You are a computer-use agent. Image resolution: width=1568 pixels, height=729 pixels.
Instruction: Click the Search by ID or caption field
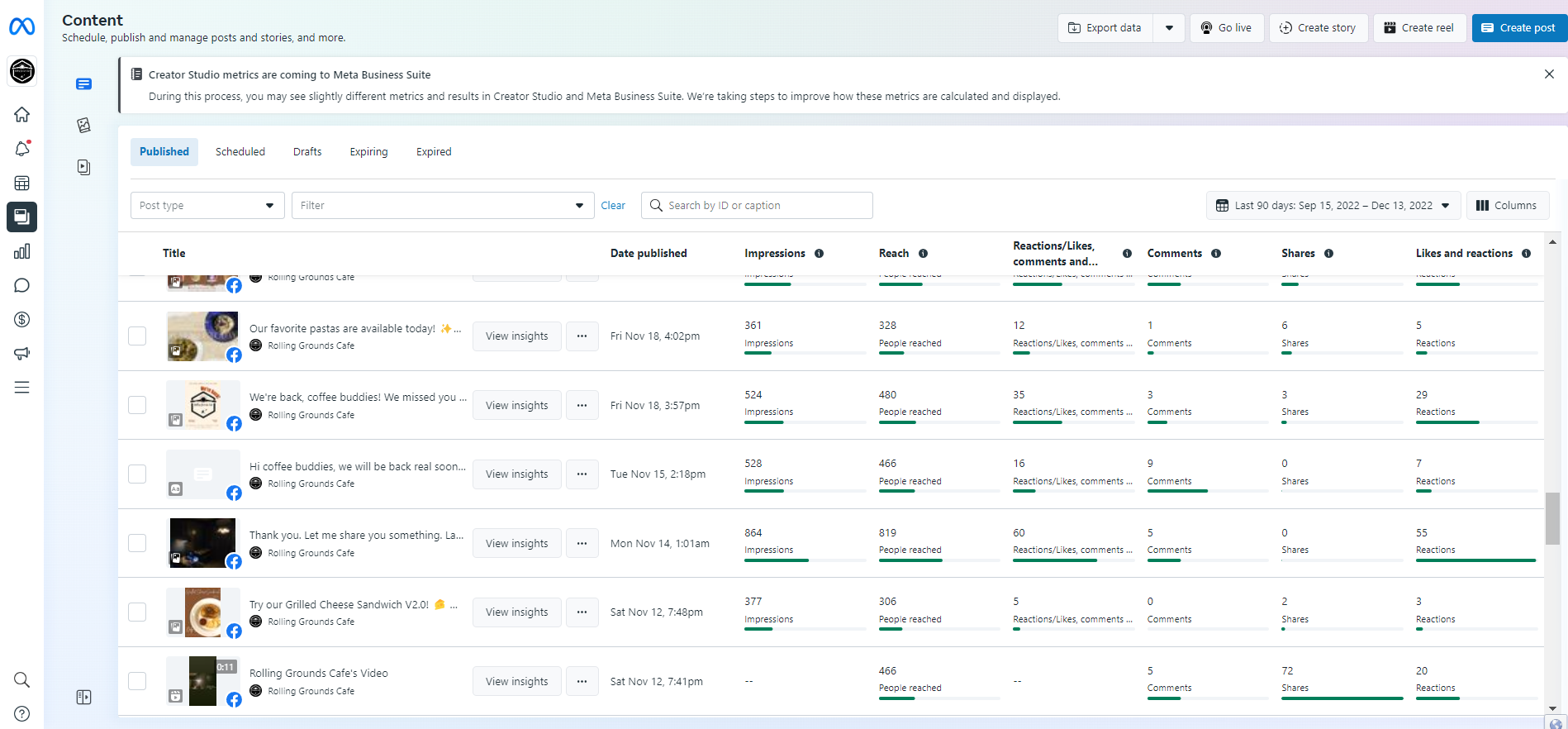764,206
